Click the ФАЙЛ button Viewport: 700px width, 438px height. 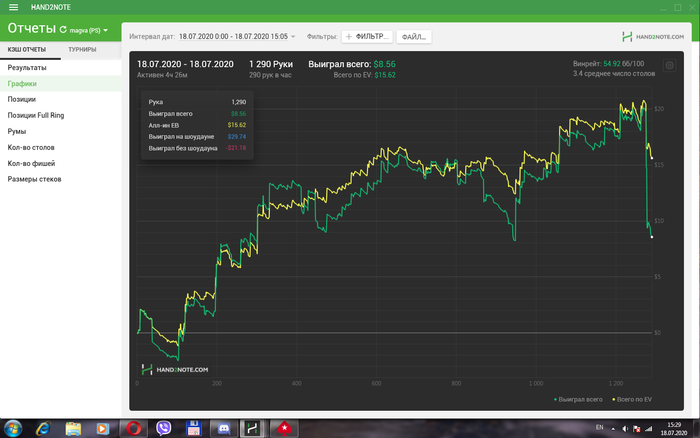pos(414,37)
